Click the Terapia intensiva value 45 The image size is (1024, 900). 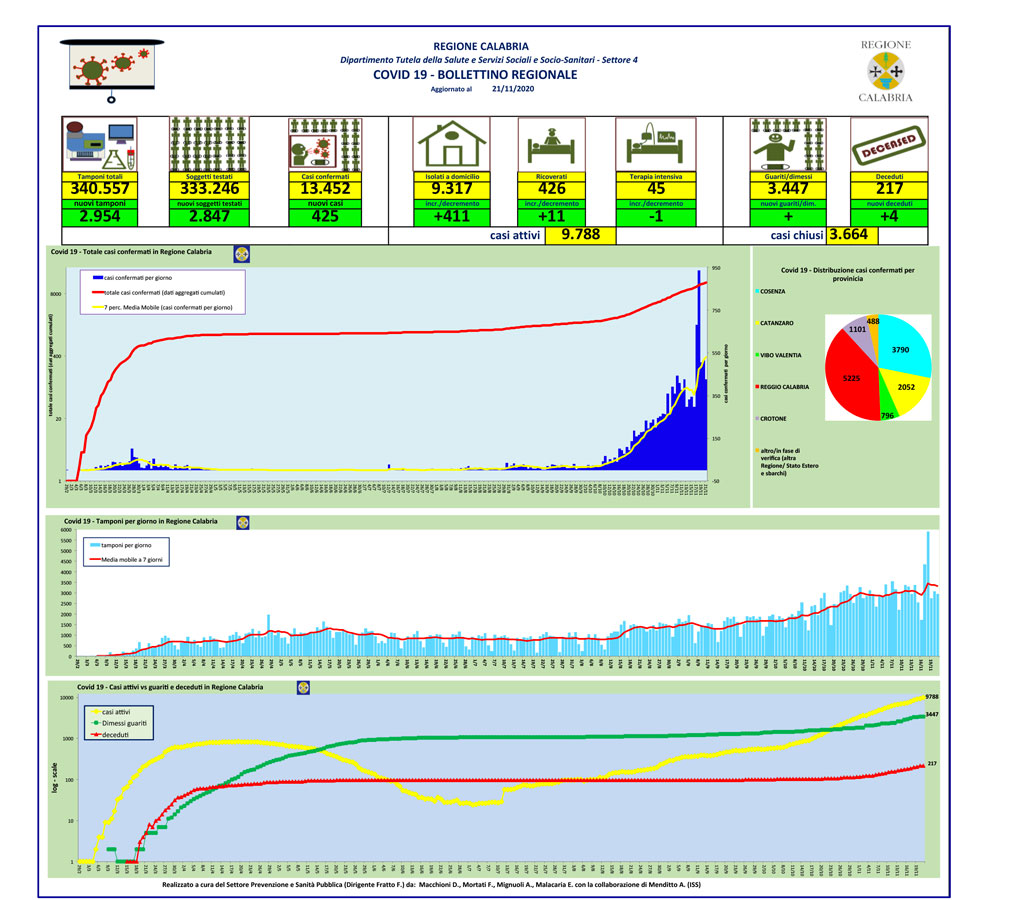tap(656, 189)
